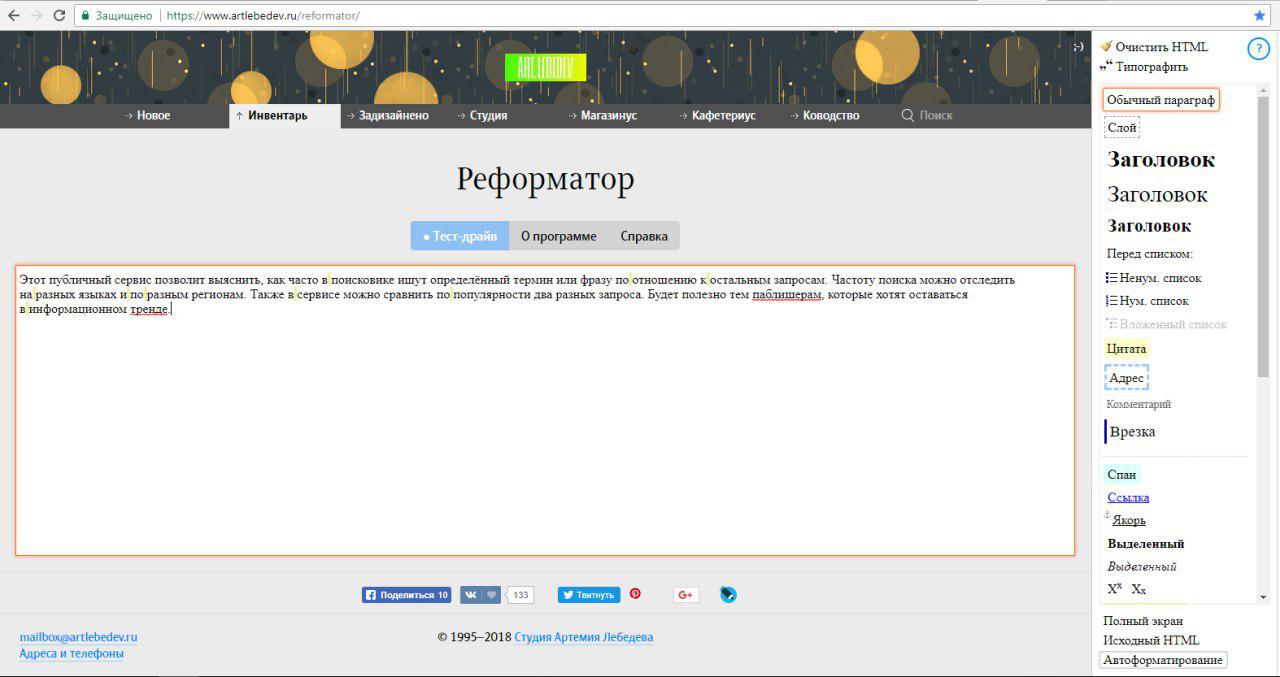Insert a Ссылка link
This screenshot has height=677, width=1280.
(x=1128, y=497)
